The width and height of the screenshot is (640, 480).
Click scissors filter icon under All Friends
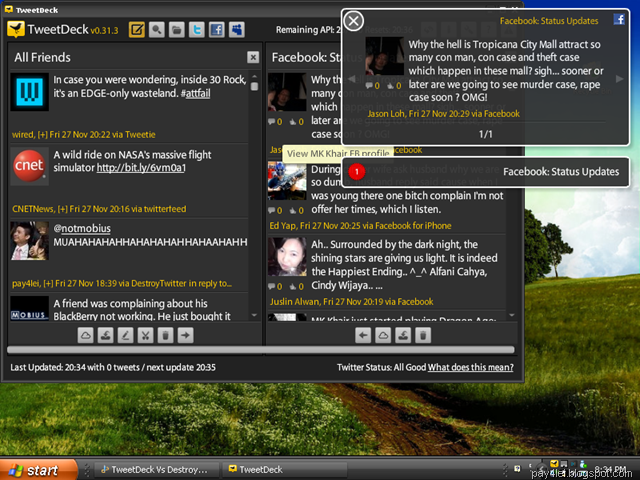pos(146,336)
